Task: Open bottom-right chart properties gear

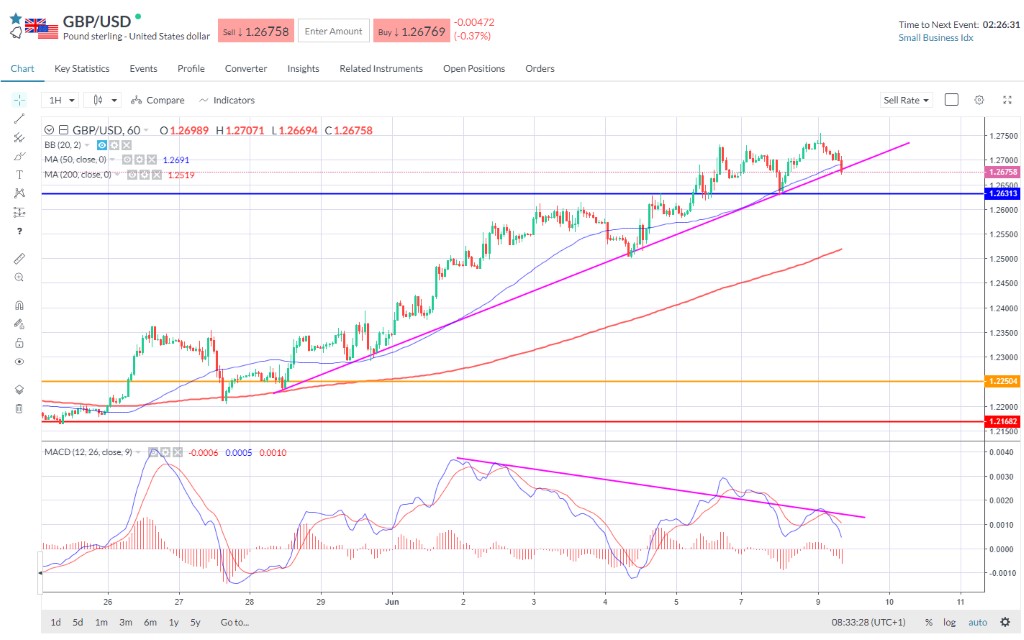Action: [1005, 622]
